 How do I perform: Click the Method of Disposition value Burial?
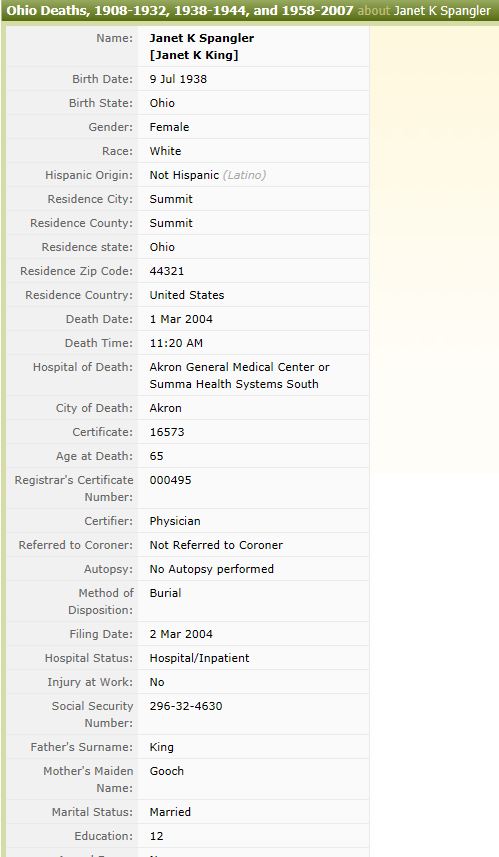165,594
